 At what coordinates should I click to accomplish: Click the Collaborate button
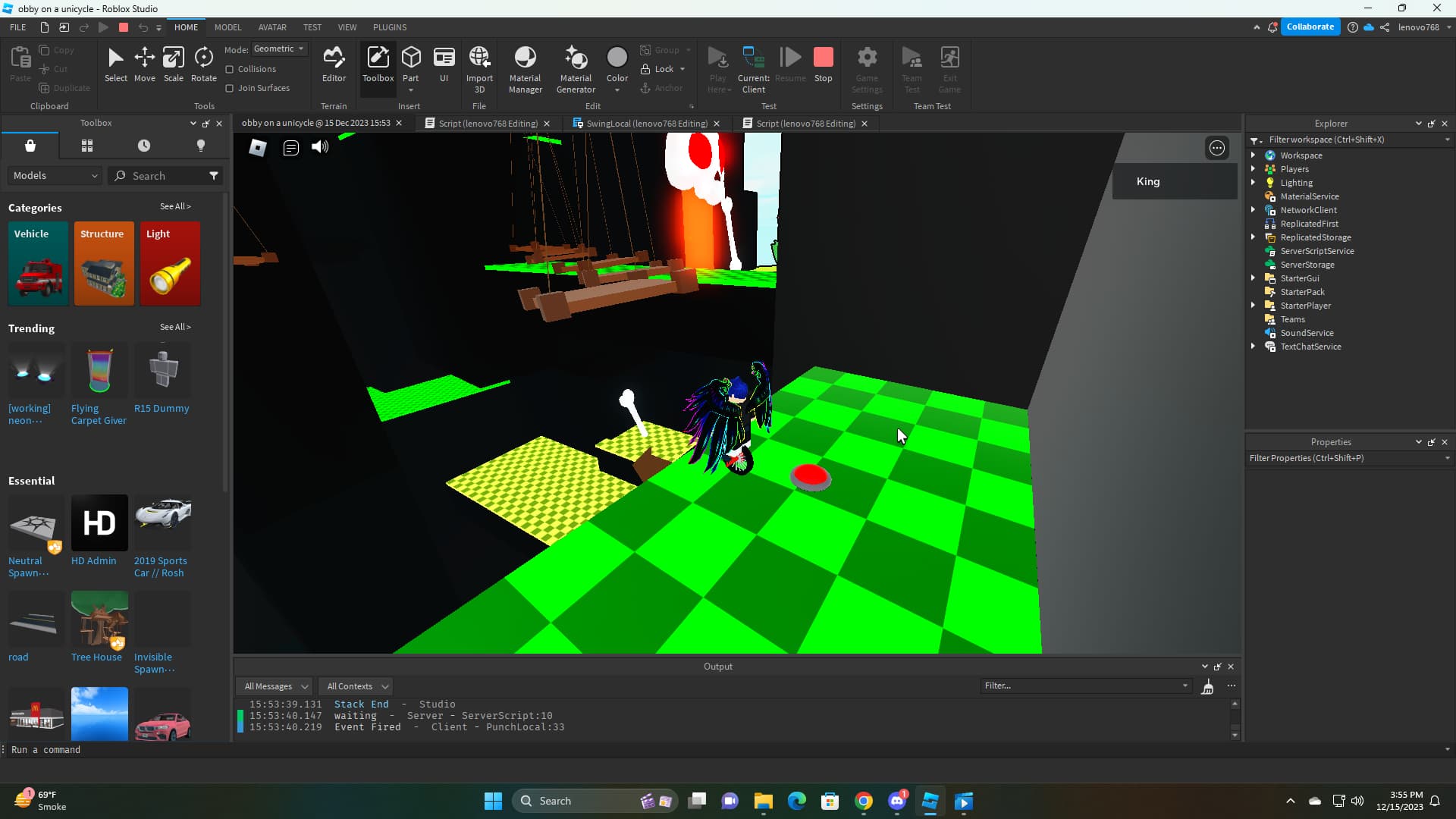point(1310,27)
